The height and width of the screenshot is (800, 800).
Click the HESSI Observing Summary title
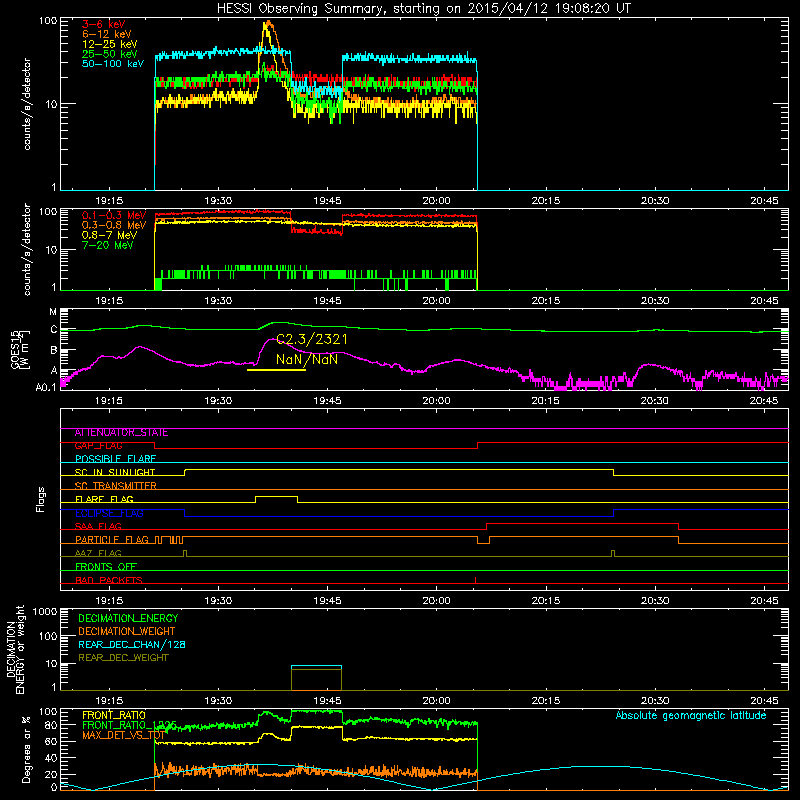[x=423, y=8]
